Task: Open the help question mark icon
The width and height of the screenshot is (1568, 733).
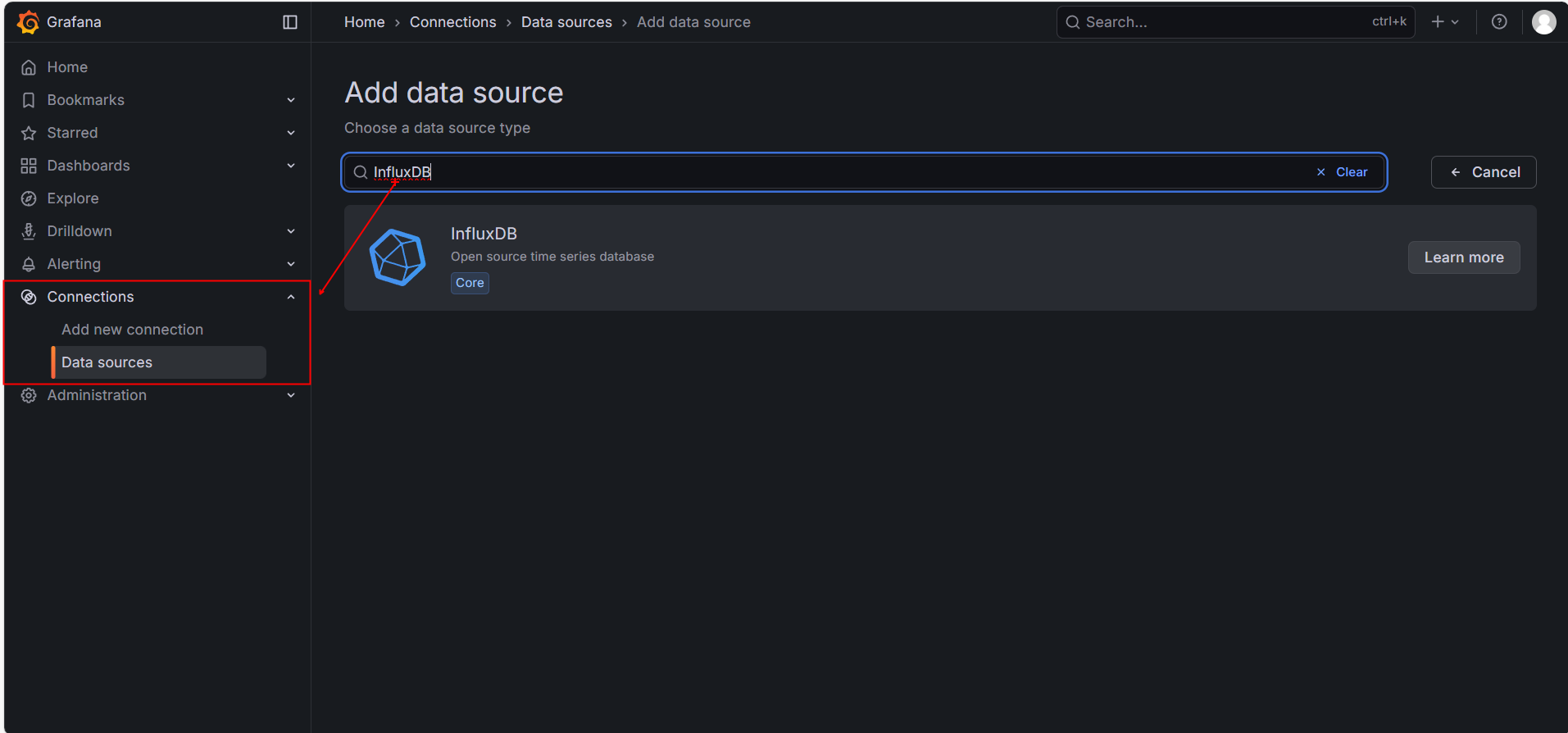Action: [1498, 22]
